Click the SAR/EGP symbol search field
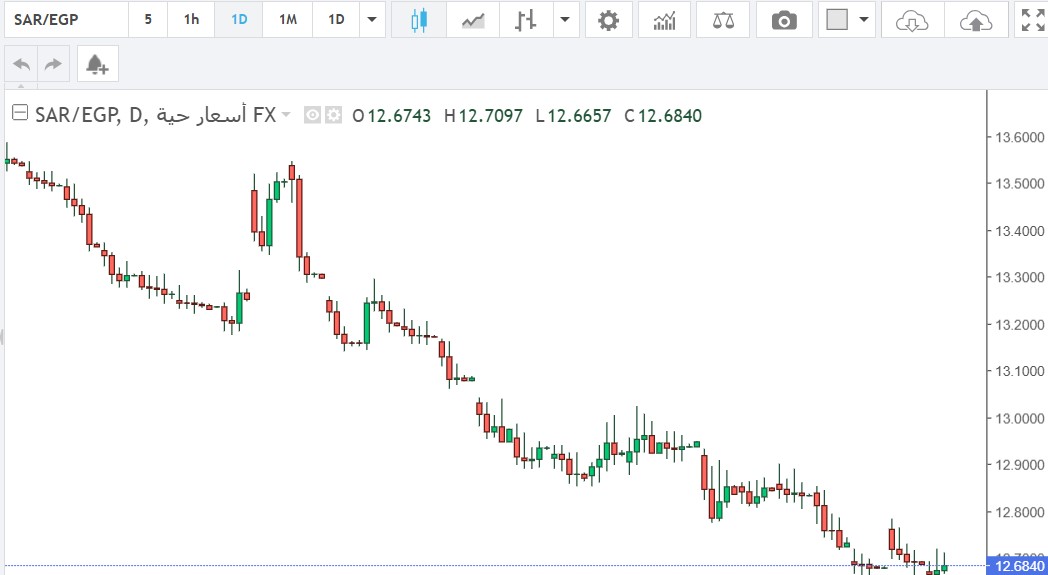This screenshot has height=575, width=1048. point(64,20)
